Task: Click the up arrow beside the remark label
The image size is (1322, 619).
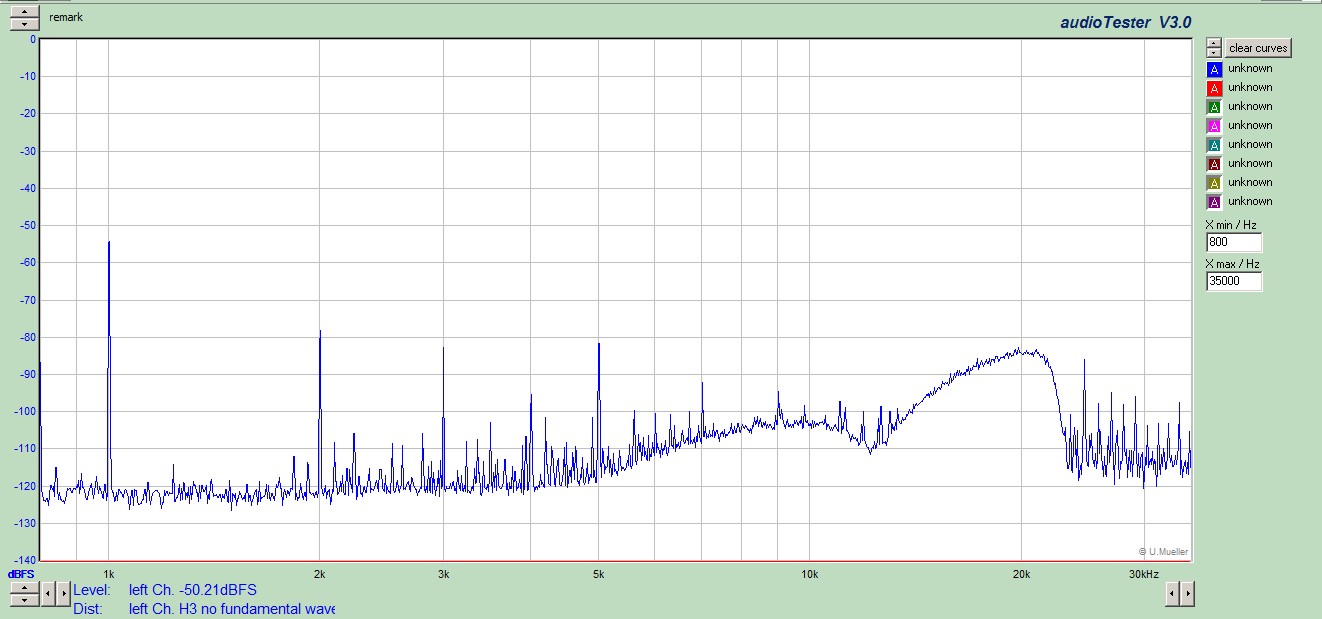Action: point(25,12)
